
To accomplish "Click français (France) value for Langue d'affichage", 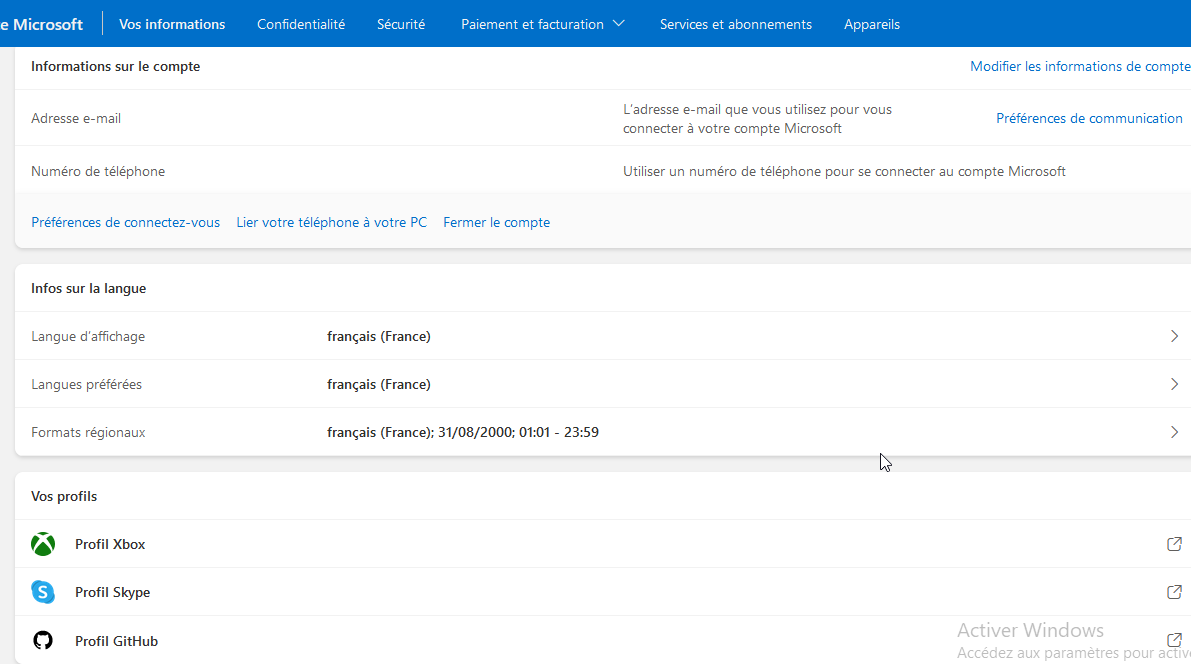I will (x=379, y=336).
